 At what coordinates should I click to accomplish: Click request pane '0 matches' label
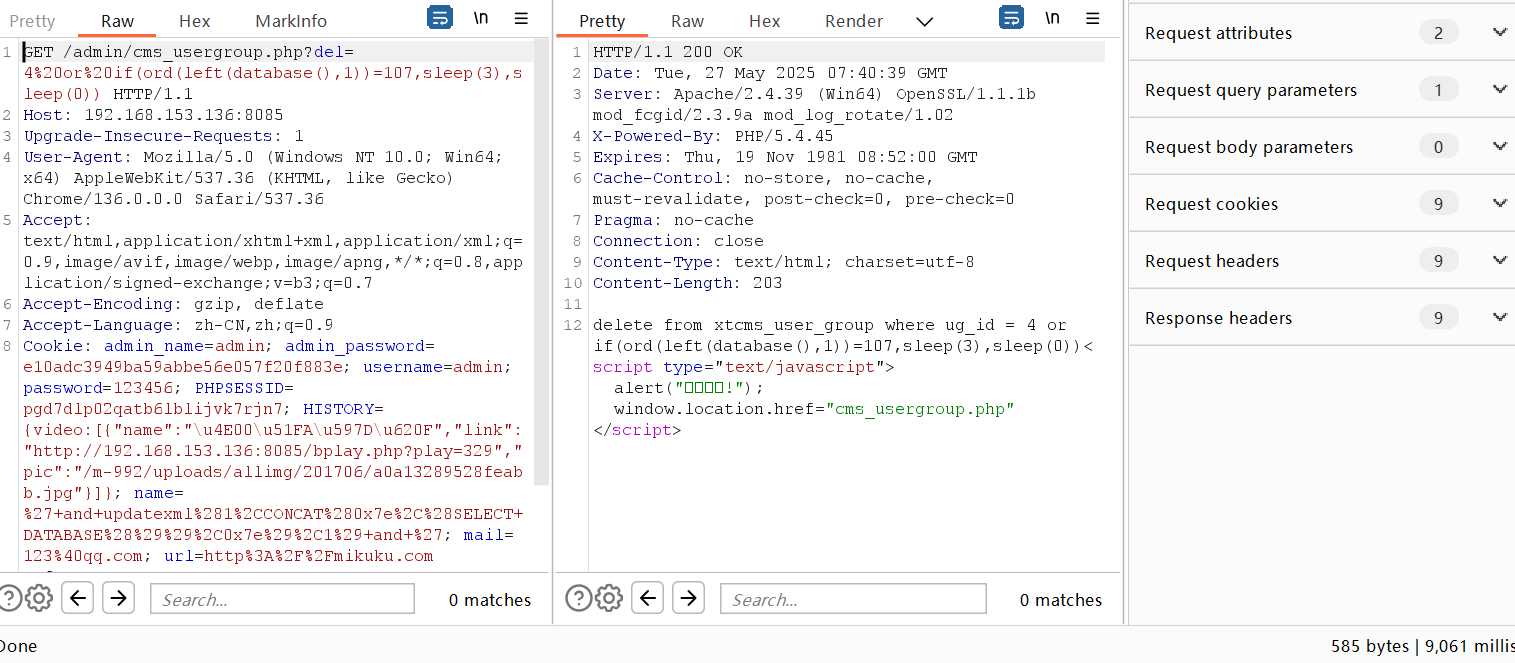pos(490,600)
